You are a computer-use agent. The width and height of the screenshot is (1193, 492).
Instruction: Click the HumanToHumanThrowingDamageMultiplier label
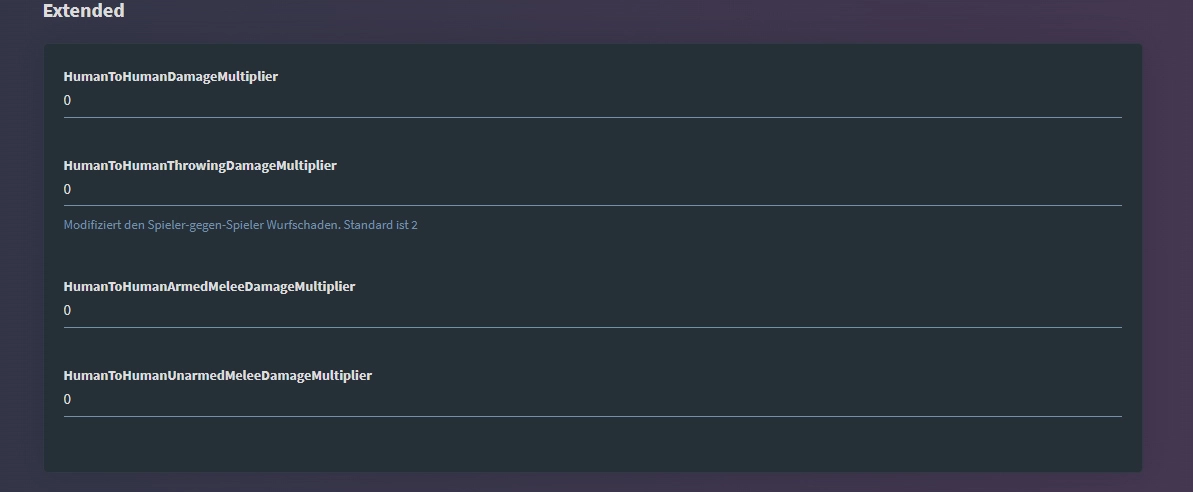[x=200, y=166]
